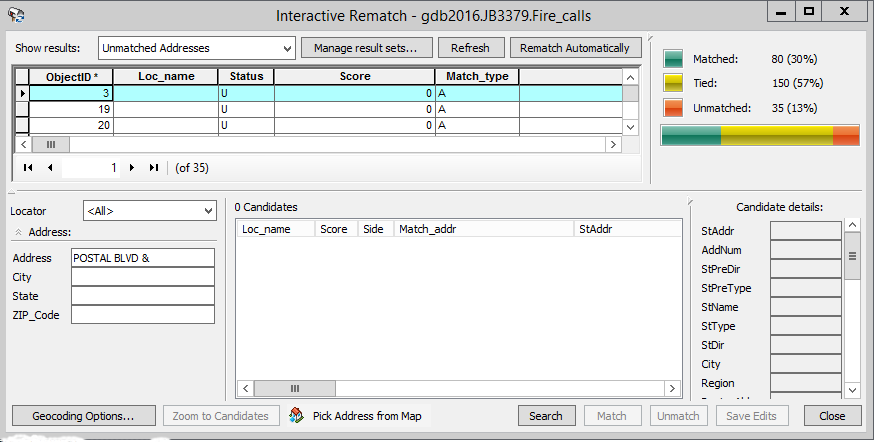Open Geocoding Options
Image resolution: width=875 pixels, height=442 pixels.
pos(83,416)
